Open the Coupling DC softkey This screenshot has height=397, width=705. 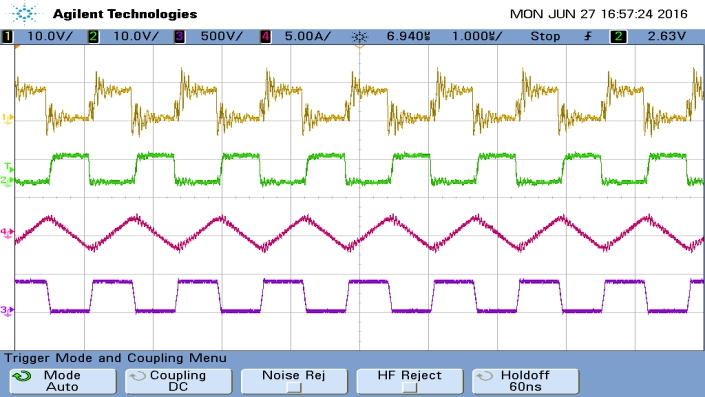click(x=178, y=381)
